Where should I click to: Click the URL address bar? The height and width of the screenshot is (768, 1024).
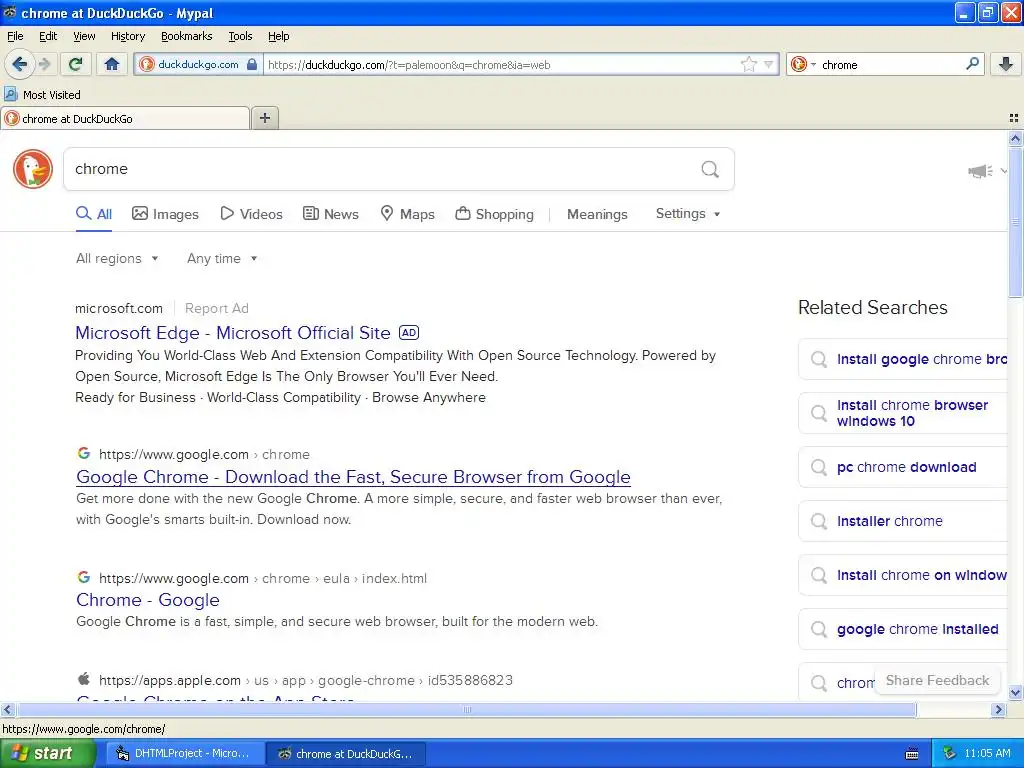(x=502, y=65)
